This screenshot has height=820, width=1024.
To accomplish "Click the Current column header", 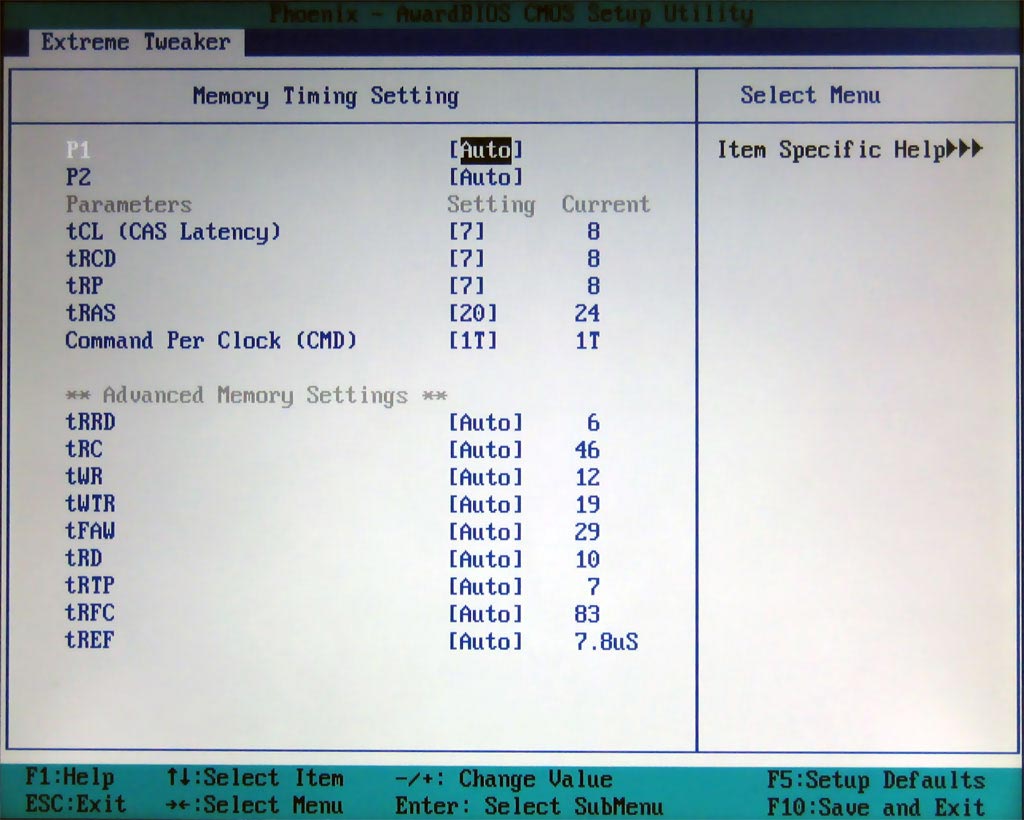I will coord(606,204).
